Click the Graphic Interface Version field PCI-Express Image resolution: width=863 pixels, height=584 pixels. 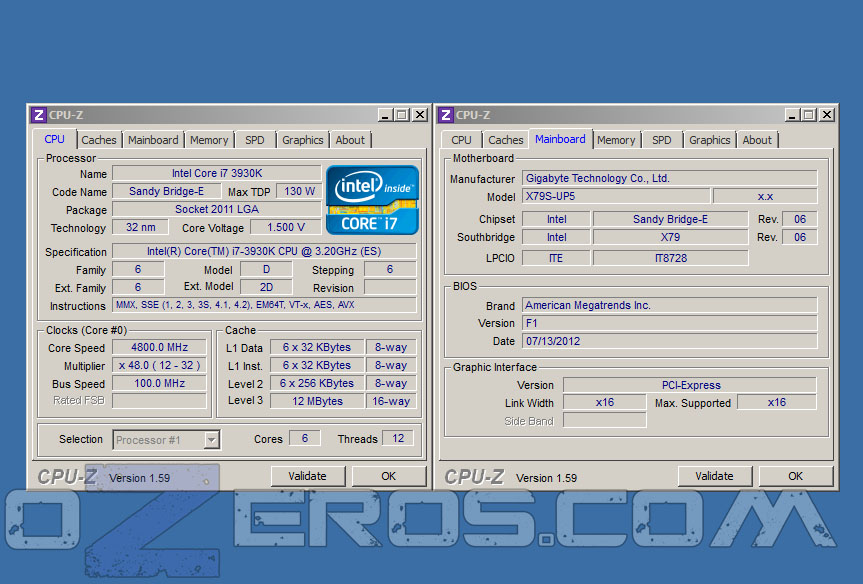coord(690,385)
